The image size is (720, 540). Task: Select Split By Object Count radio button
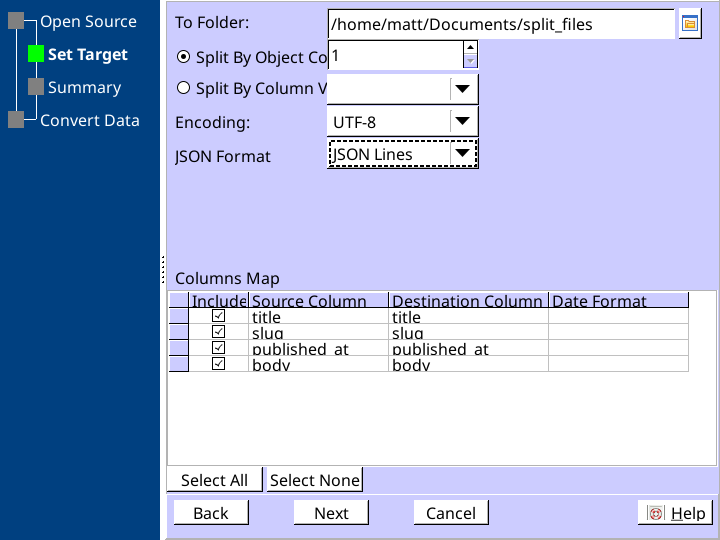tap(183, 57)
